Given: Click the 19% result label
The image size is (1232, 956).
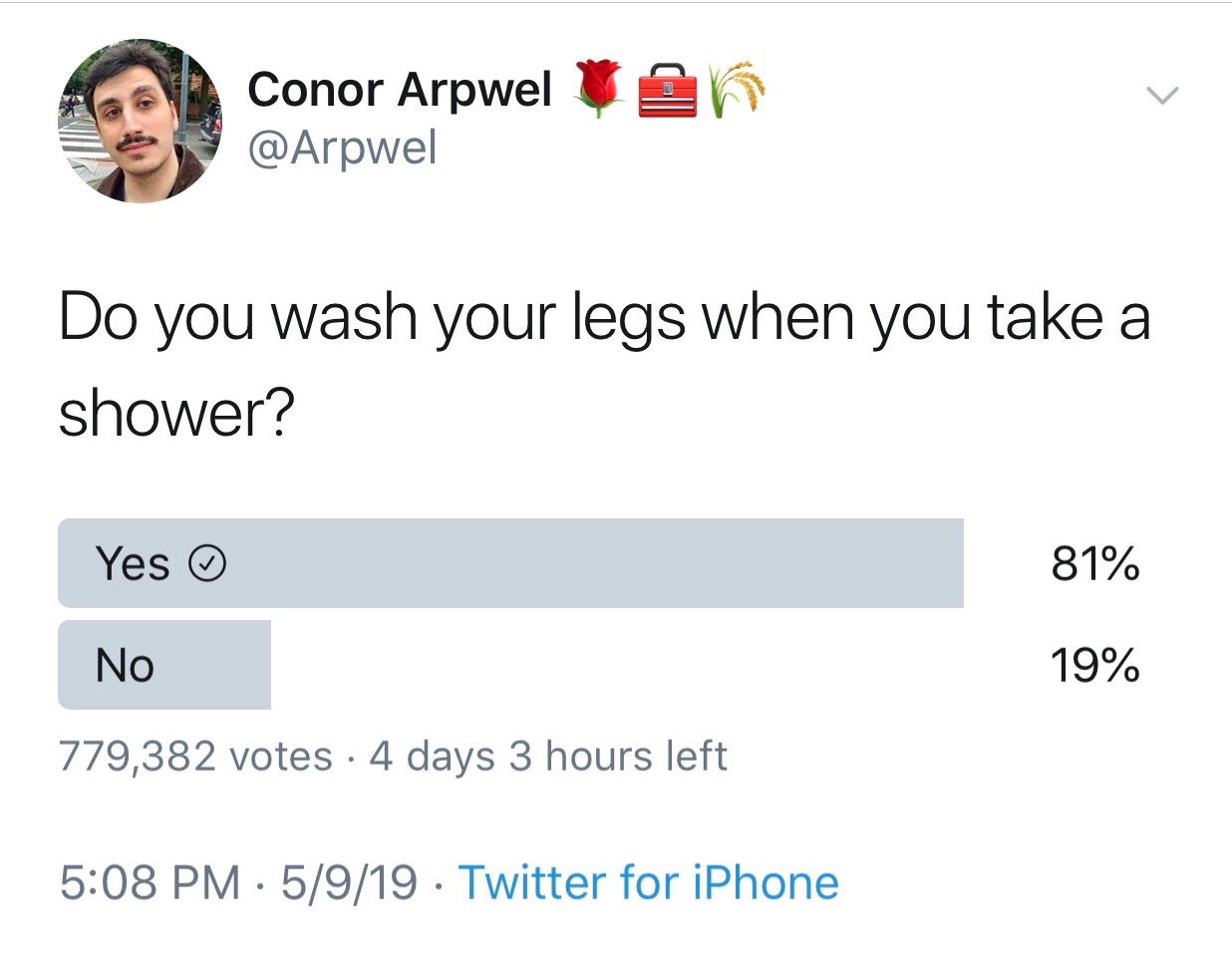Looking at the screenshot, I should click(1095, 665).
